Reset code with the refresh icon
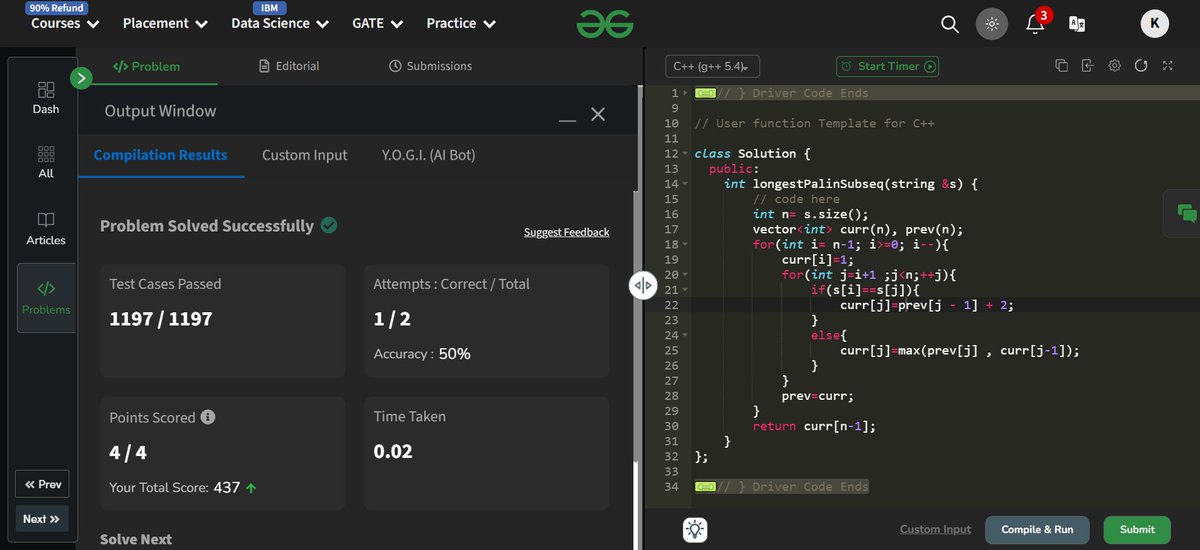 tap(1141, 66)
